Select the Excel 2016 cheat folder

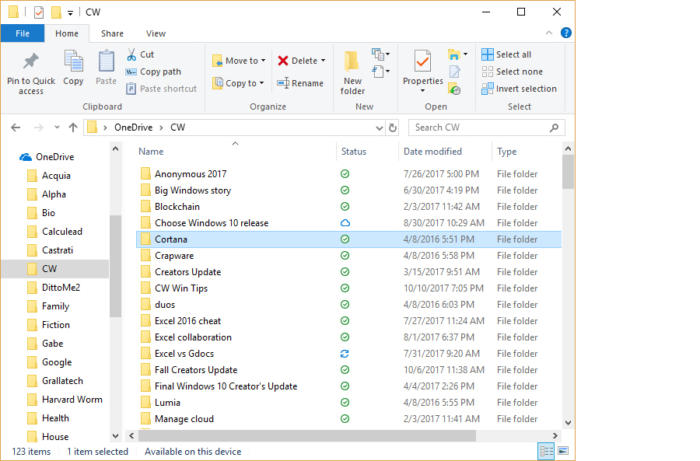pyautogui.click(x=188, y=320)
